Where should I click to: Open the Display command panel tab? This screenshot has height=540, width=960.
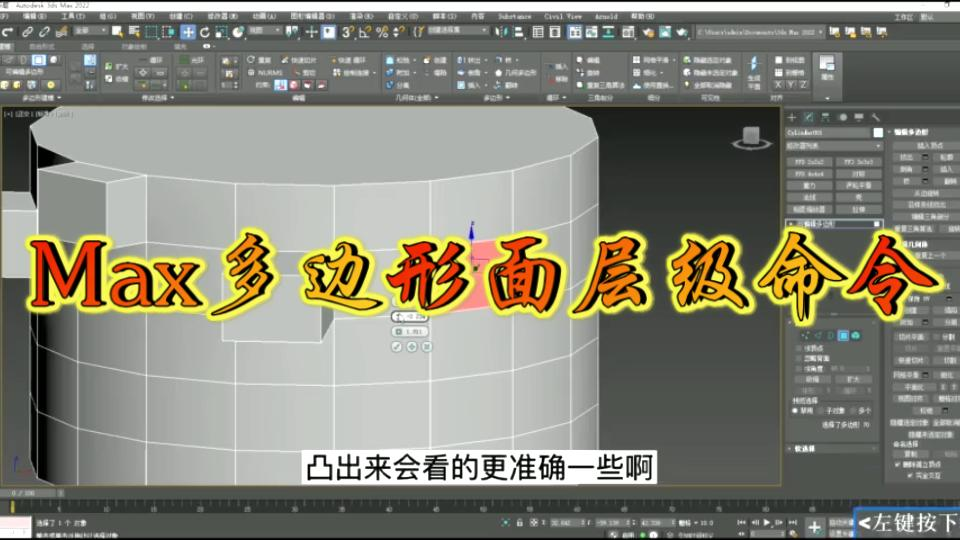859,117
